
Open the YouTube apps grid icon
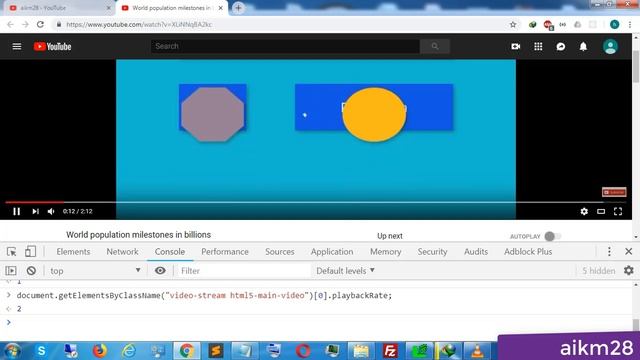tap(538, 47)
